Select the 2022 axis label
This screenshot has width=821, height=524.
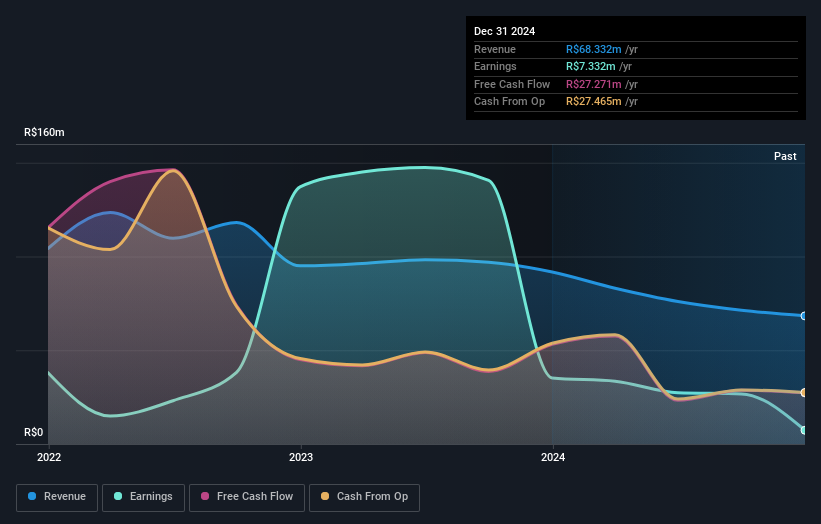tap(49, 457)
